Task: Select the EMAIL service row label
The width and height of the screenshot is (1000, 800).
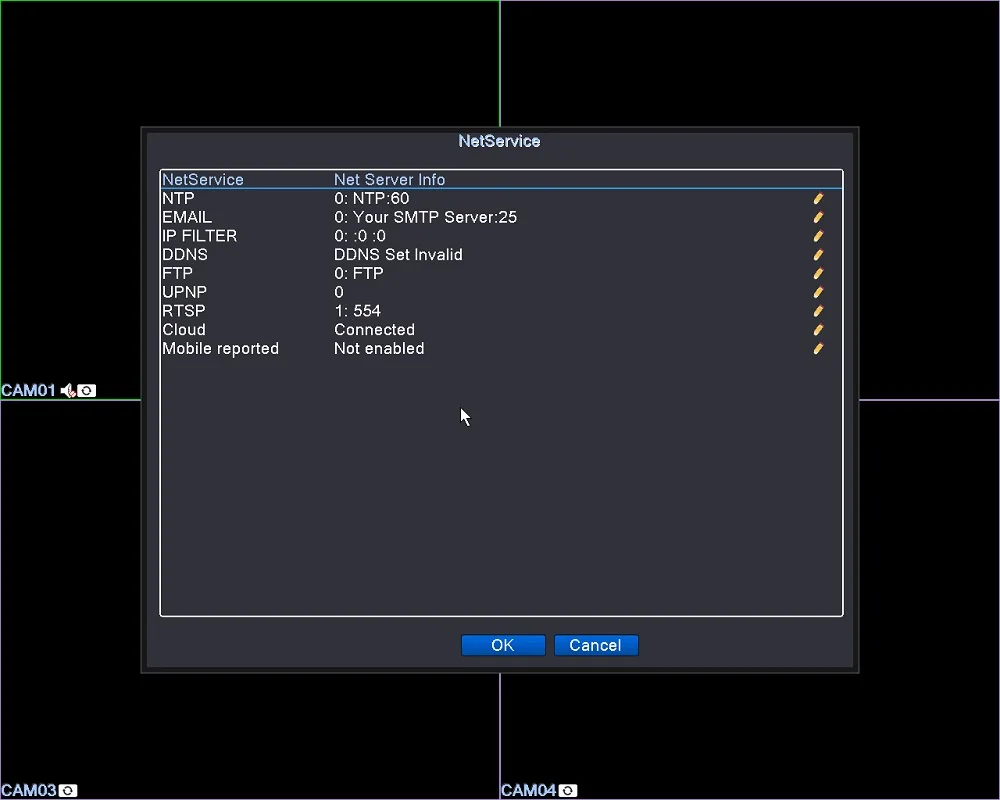Action: [187, 217]
